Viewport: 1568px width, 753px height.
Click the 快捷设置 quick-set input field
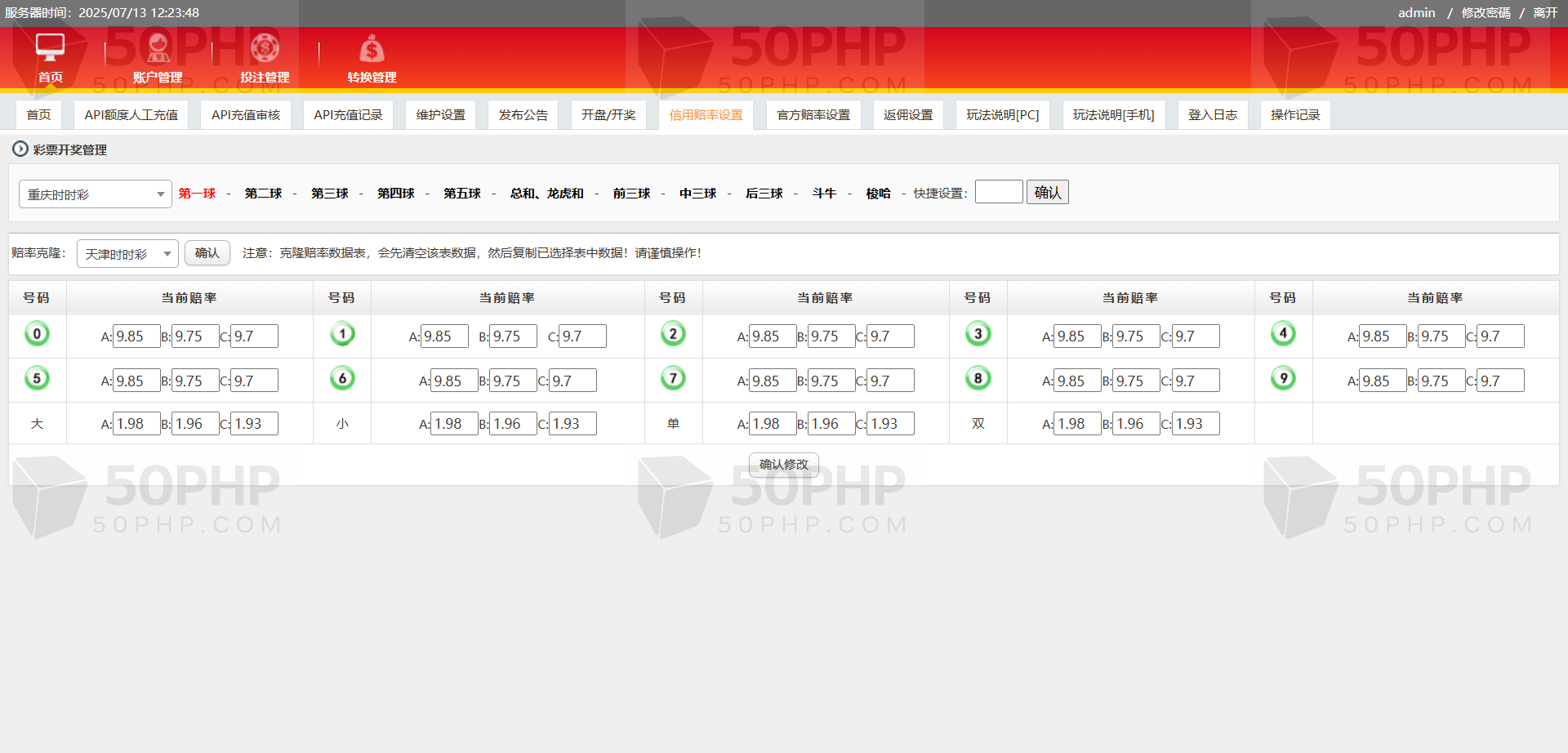pyautogui.click(x=998, y=192)
